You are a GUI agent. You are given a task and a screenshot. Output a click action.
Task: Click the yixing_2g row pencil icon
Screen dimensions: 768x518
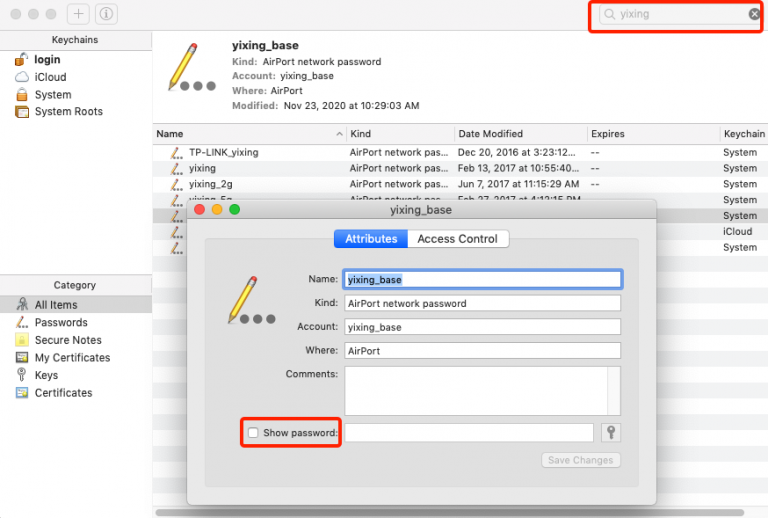pos(176,185)
